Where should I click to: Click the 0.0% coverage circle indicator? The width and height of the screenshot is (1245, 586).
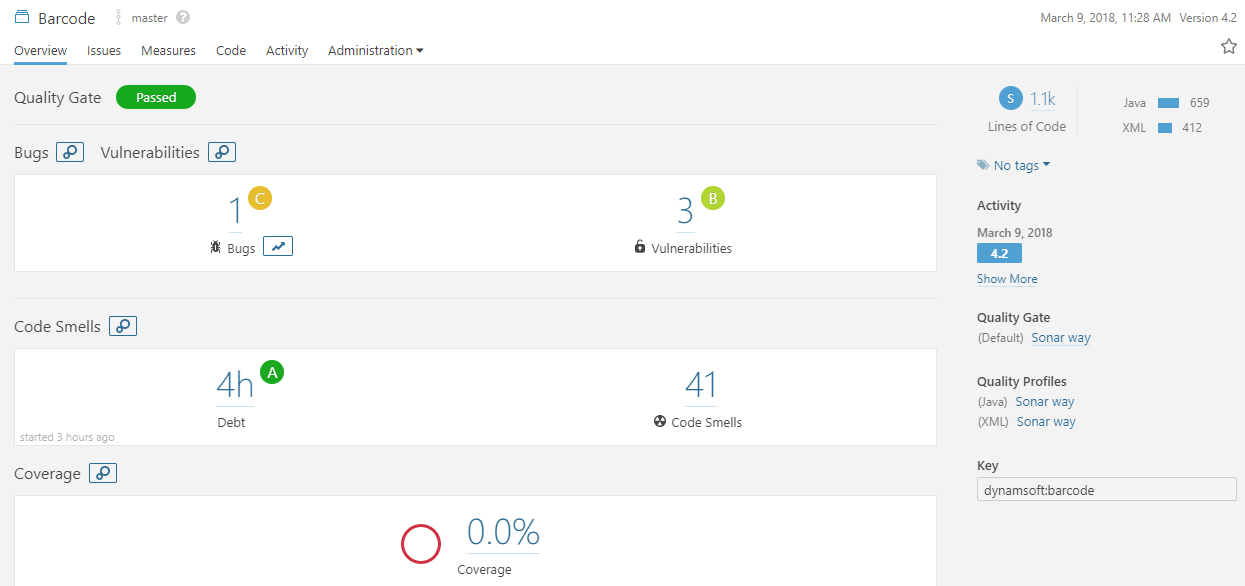(x=421, y=544)
